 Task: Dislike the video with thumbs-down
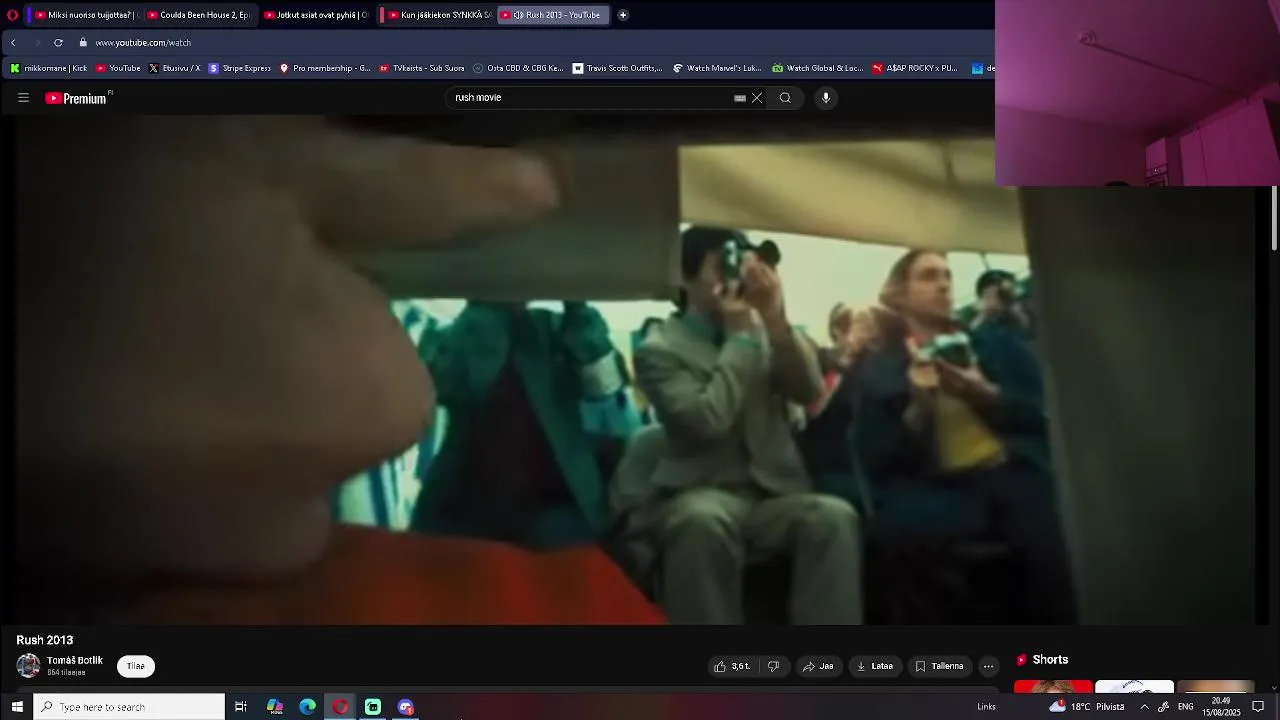773,666
